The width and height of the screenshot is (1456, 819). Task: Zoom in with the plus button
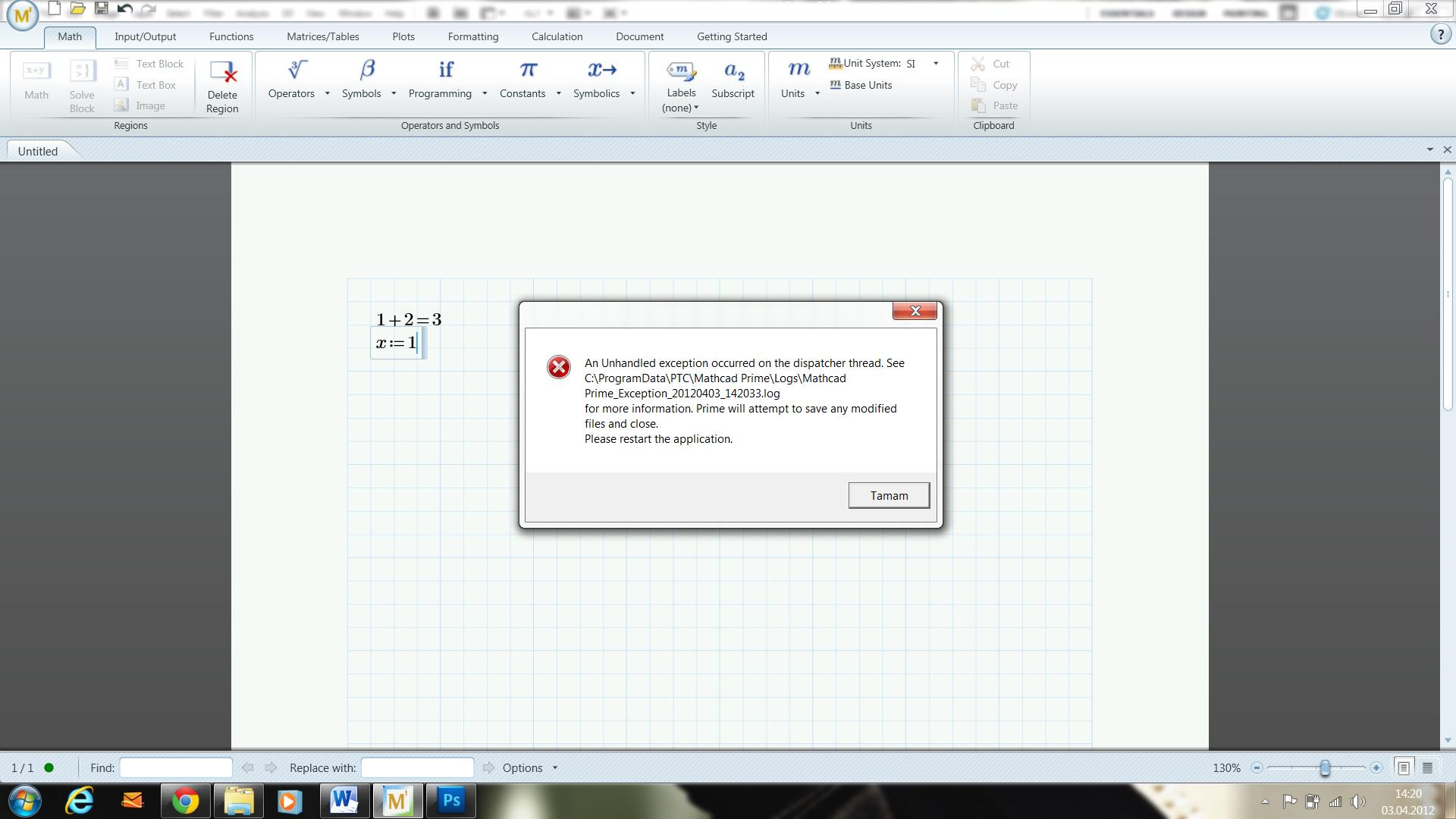pos(1376,767)
